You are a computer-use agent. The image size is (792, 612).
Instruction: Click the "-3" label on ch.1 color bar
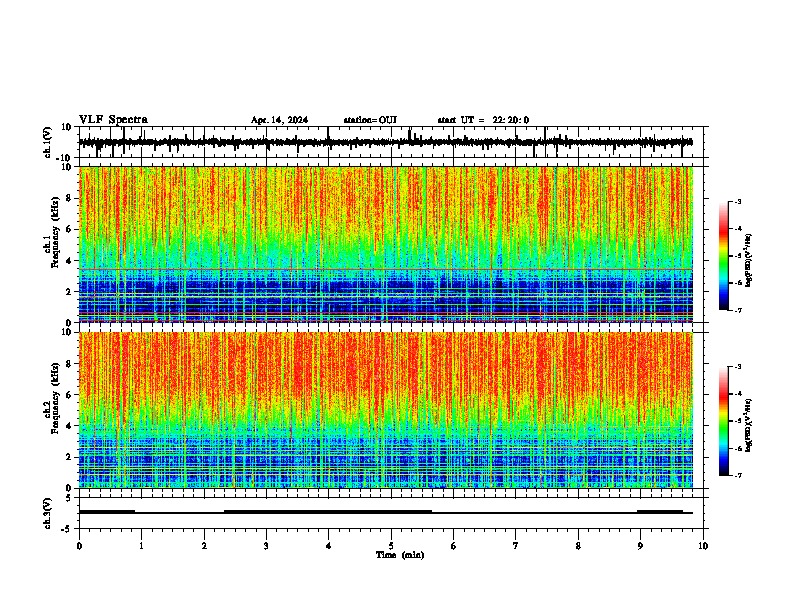(x=738, y=201)
